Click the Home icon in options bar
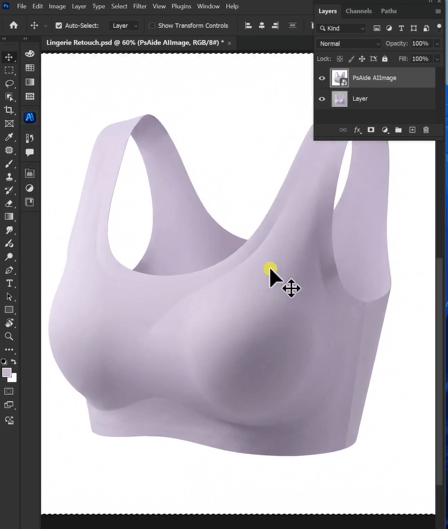448x529 pixels. click(x=13, y=25)
